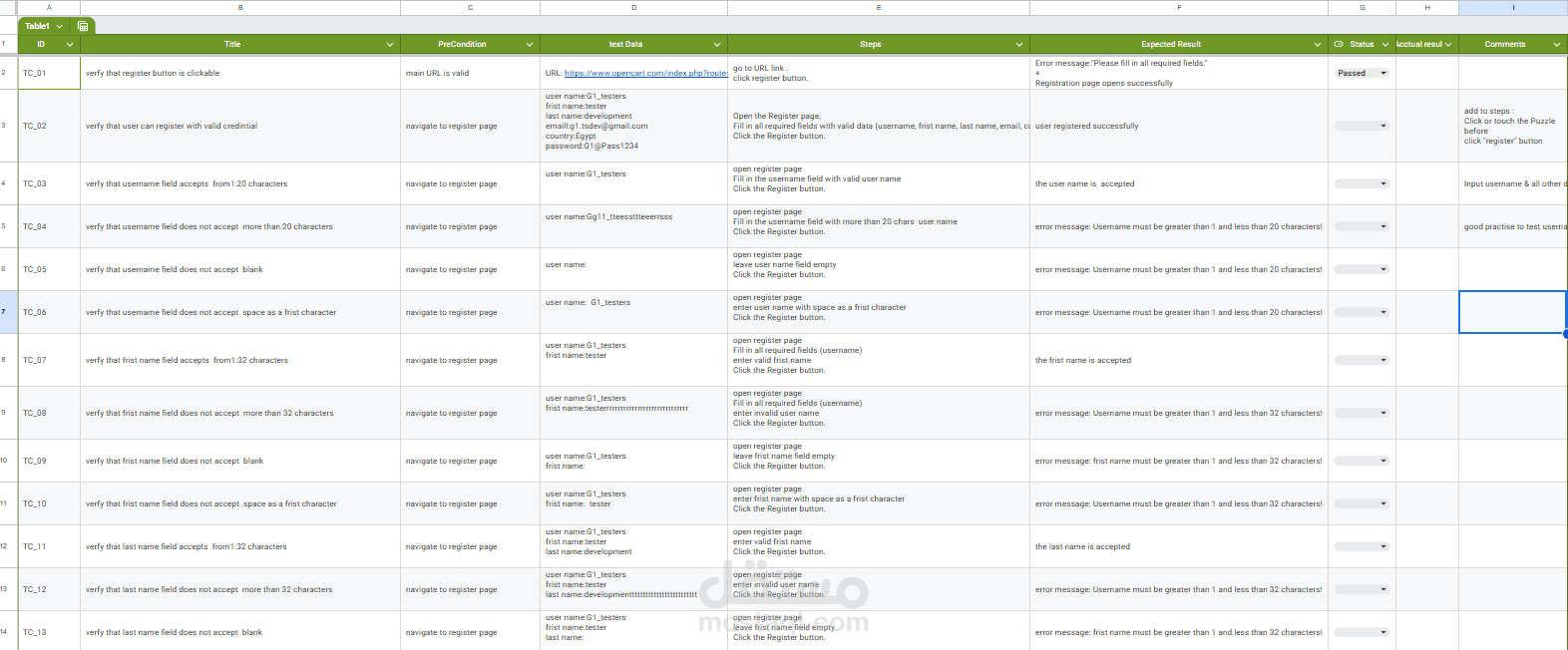Select column D header
The image size is (1568, 650).
pyautogui.click(x=633, y=7)
